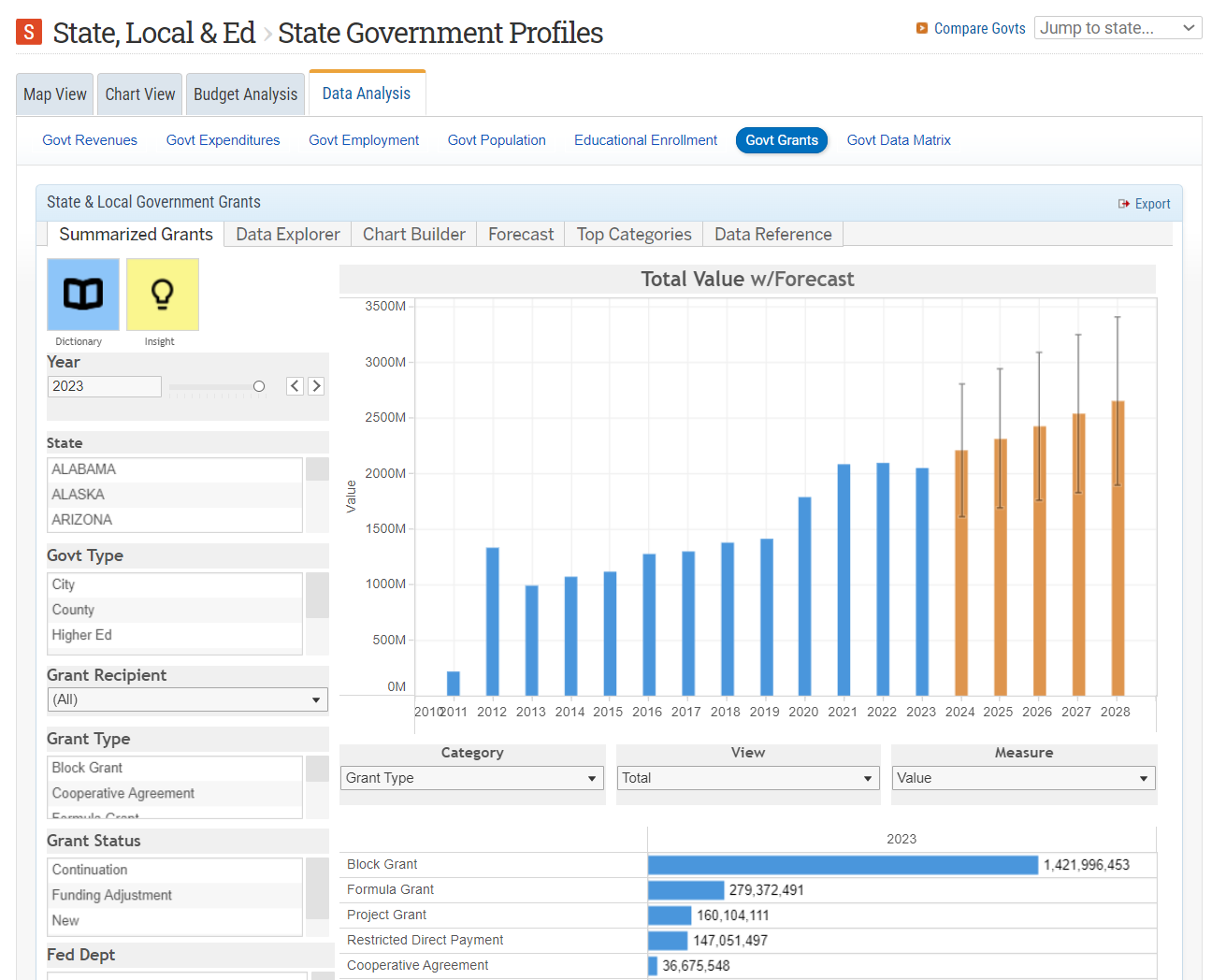Viewport: 1226px width, 980px height.
Task: Open the Insight panel
Action: [162, 295]
